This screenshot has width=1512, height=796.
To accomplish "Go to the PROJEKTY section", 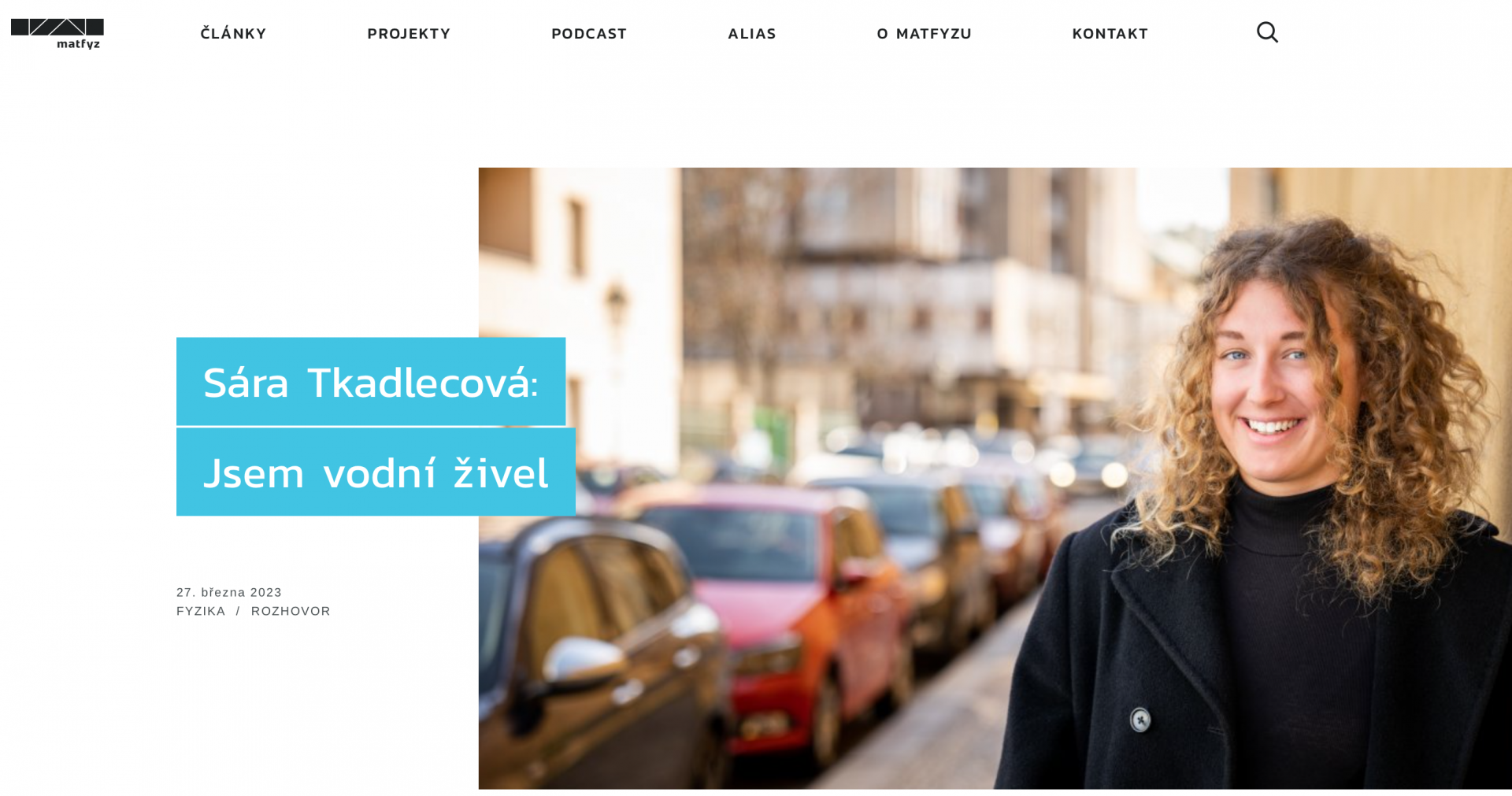I will click(409, 33).
